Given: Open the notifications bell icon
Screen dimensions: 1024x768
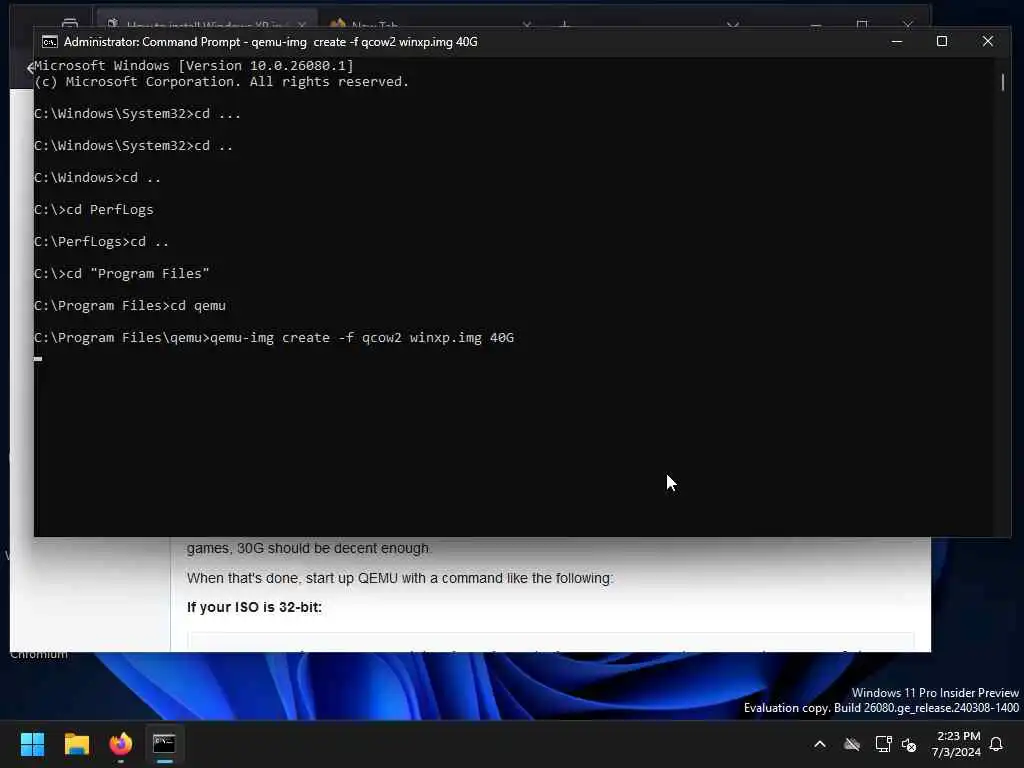Looking at the screenshot, I should [996, 744].
